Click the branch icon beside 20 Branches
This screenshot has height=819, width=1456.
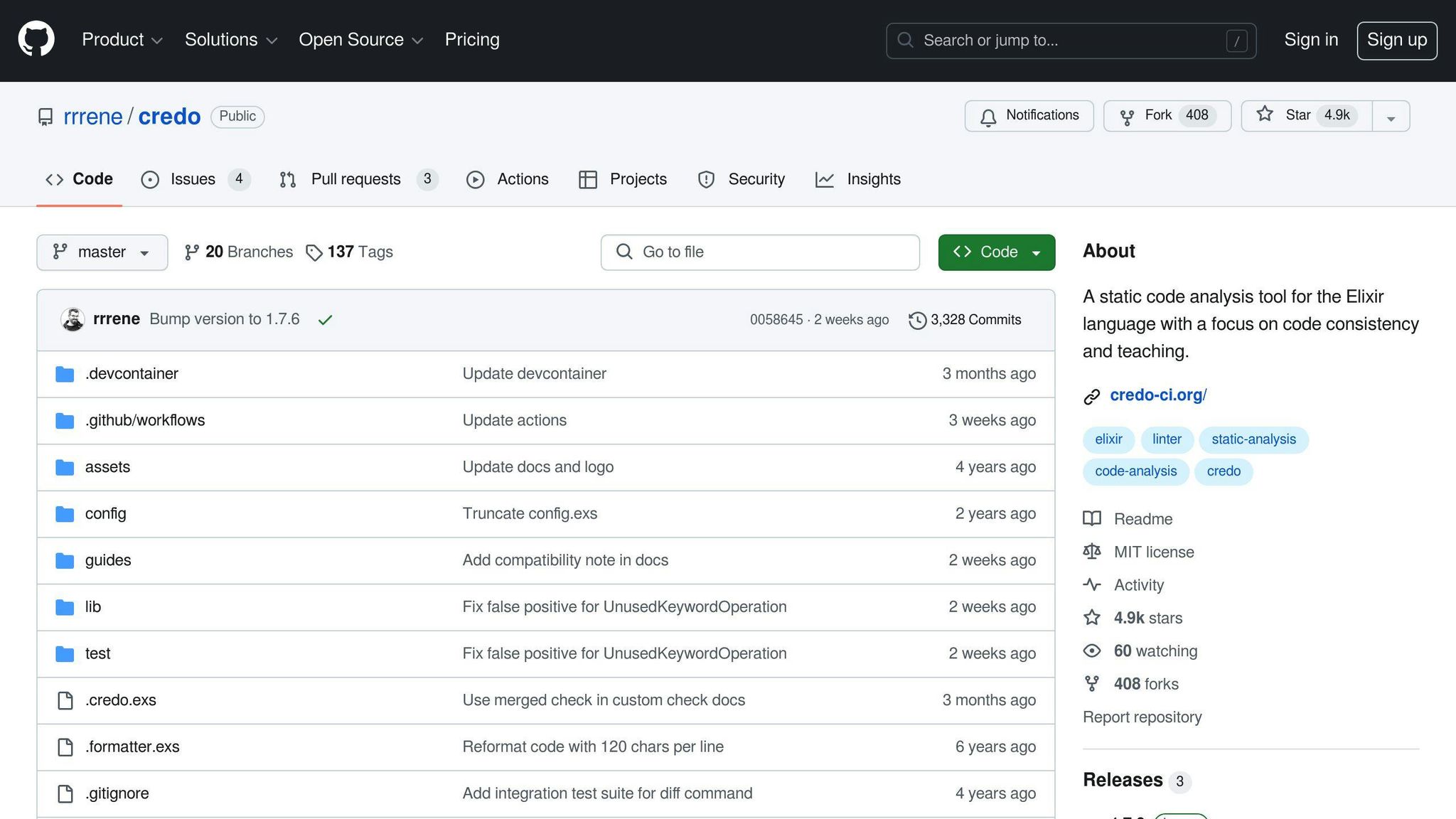point(191,252)
